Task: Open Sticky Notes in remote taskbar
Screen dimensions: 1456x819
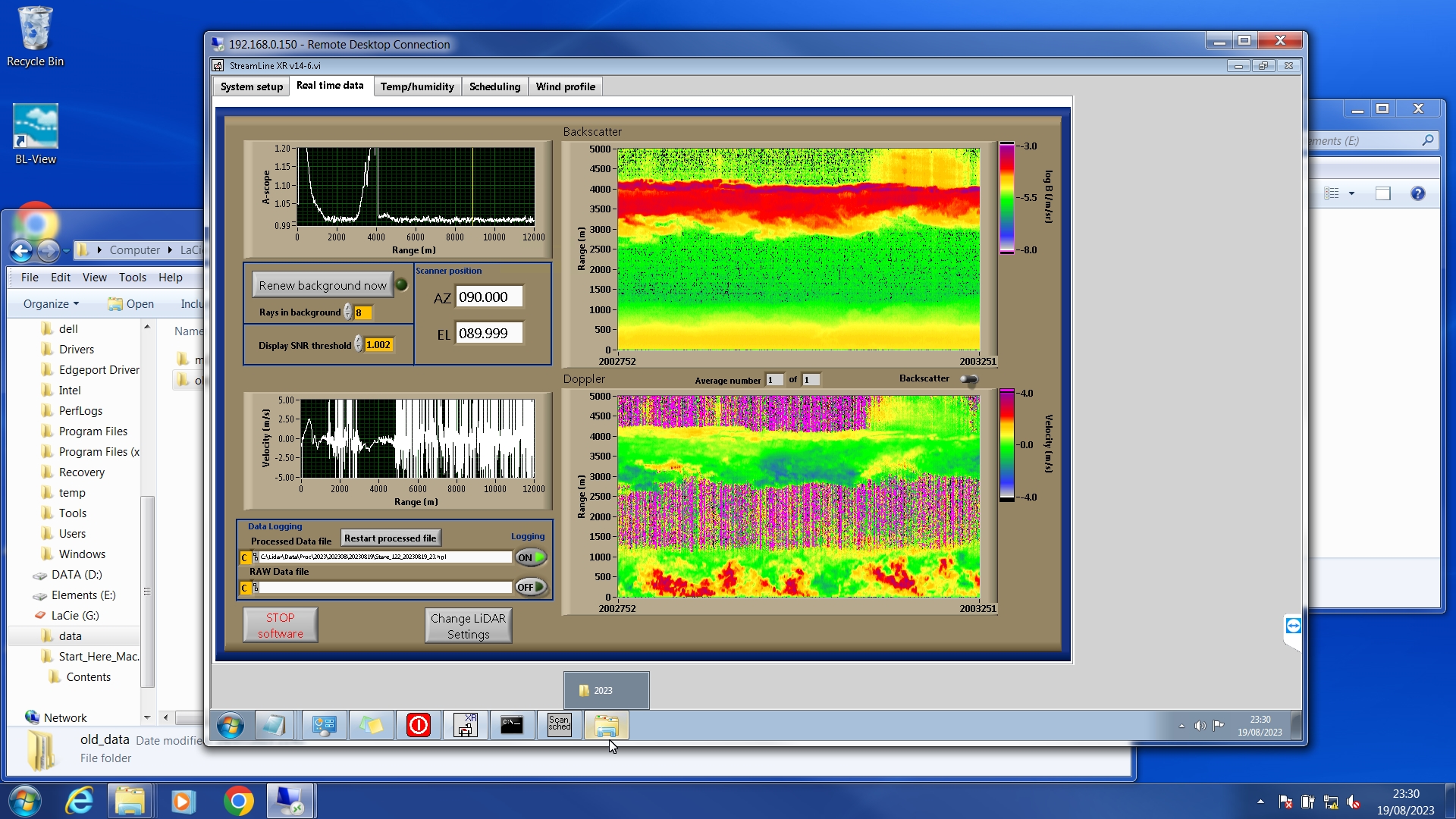Action: coord(371,725)
